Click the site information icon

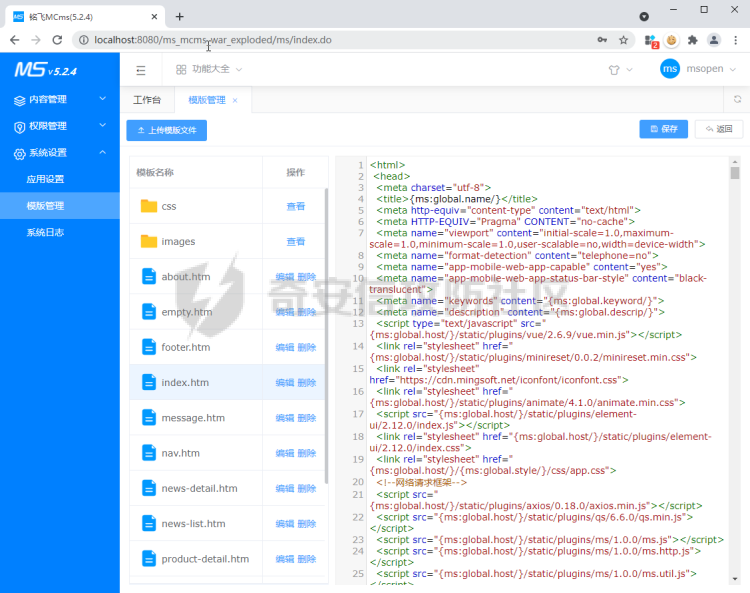point(84,40)
